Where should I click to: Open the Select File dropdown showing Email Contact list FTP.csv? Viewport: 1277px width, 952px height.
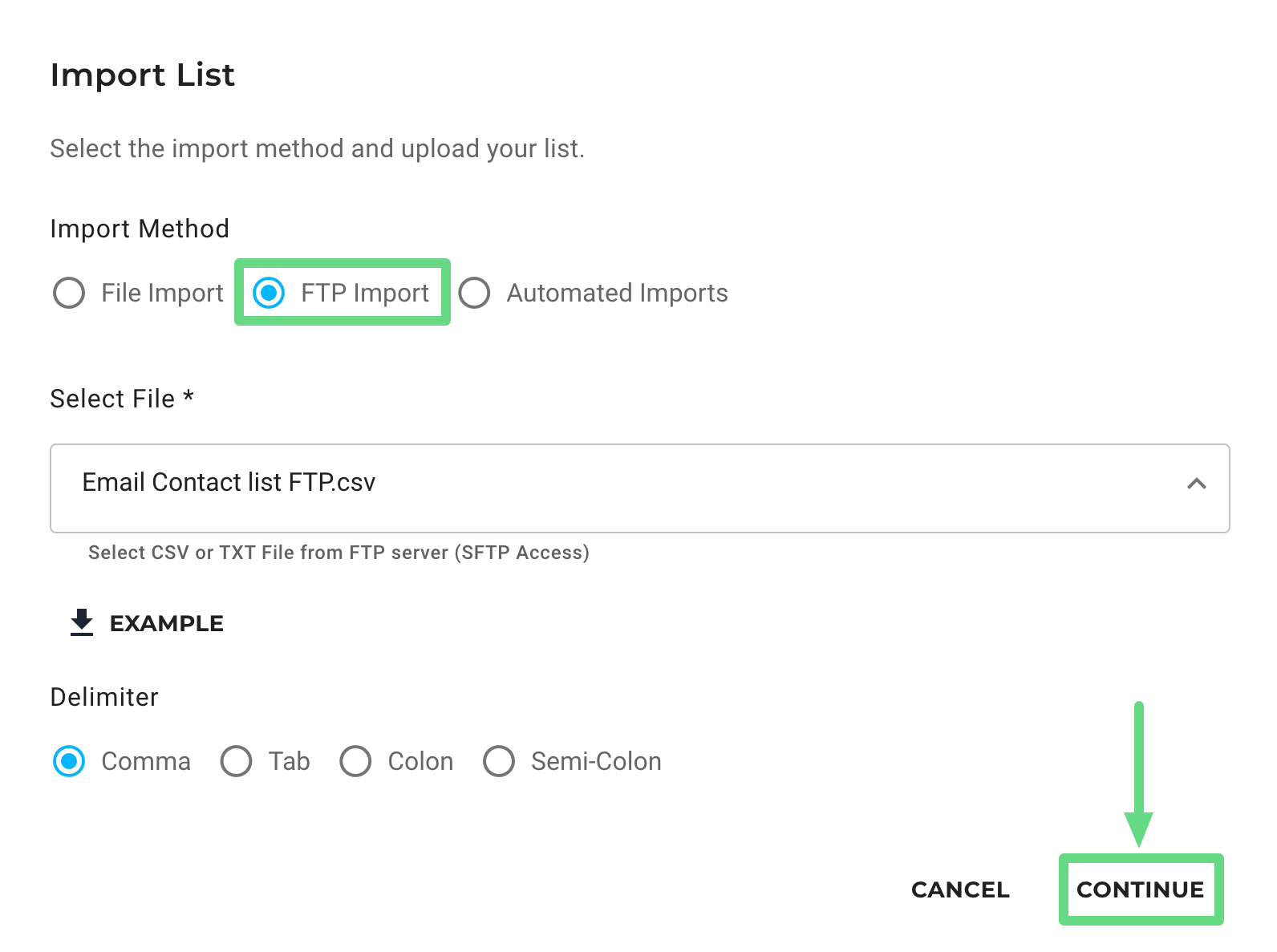pos(639,488)
